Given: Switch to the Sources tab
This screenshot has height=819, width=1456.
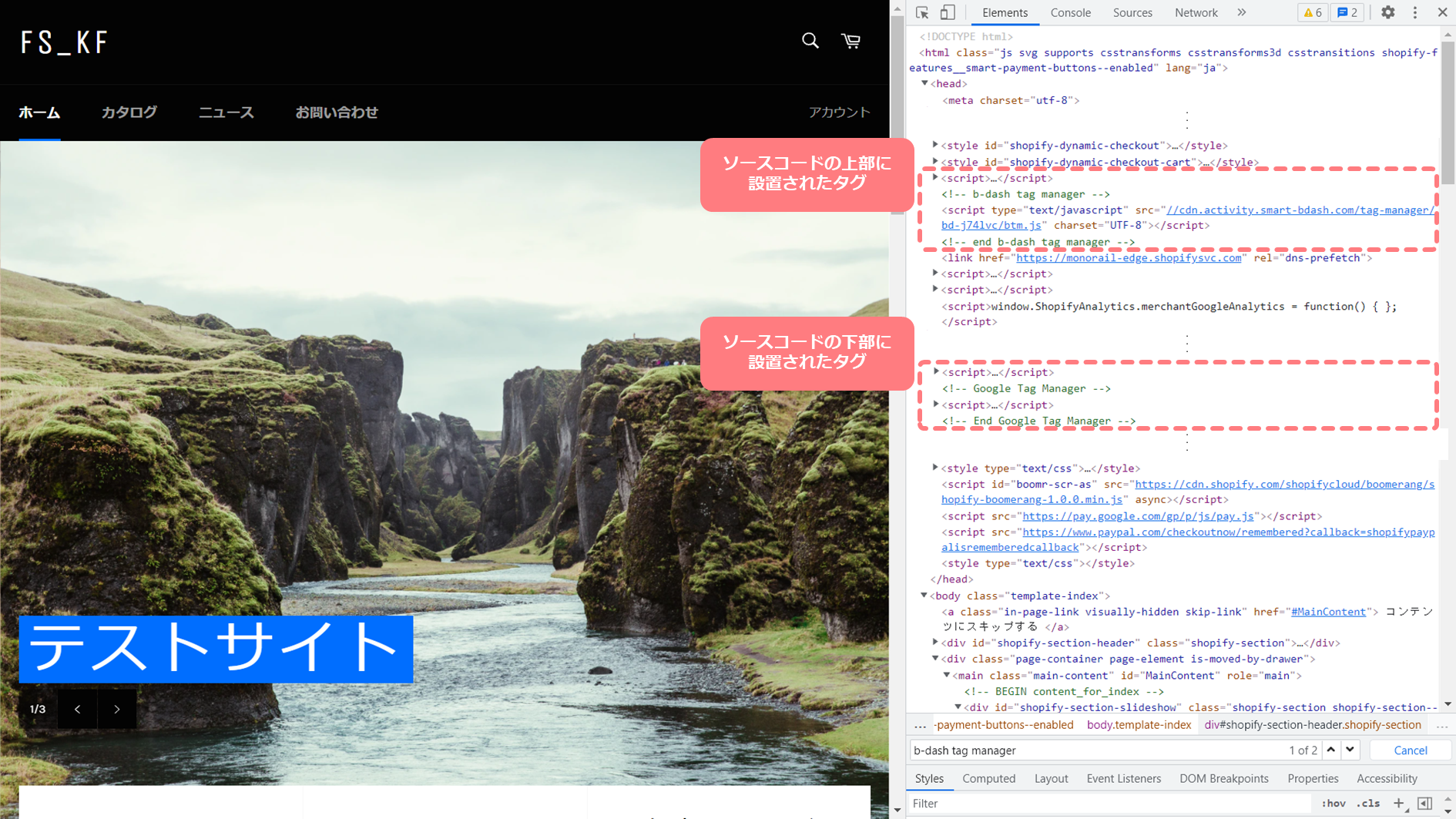Looking at the screenshot, I should pyautogui.click(x=1132, y=12).
